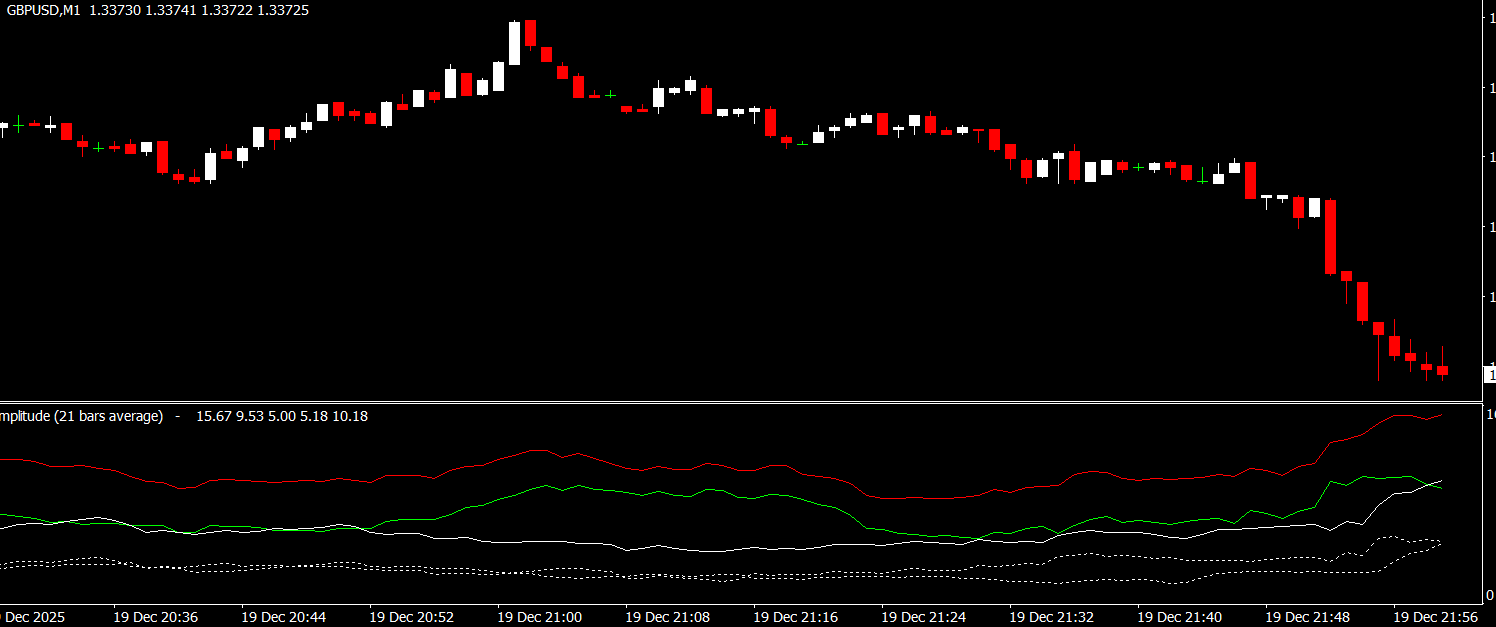Click the 19 Dec 21:40 time label
This screenshot has width=1496, height=627.
(x=1179, y=617)
